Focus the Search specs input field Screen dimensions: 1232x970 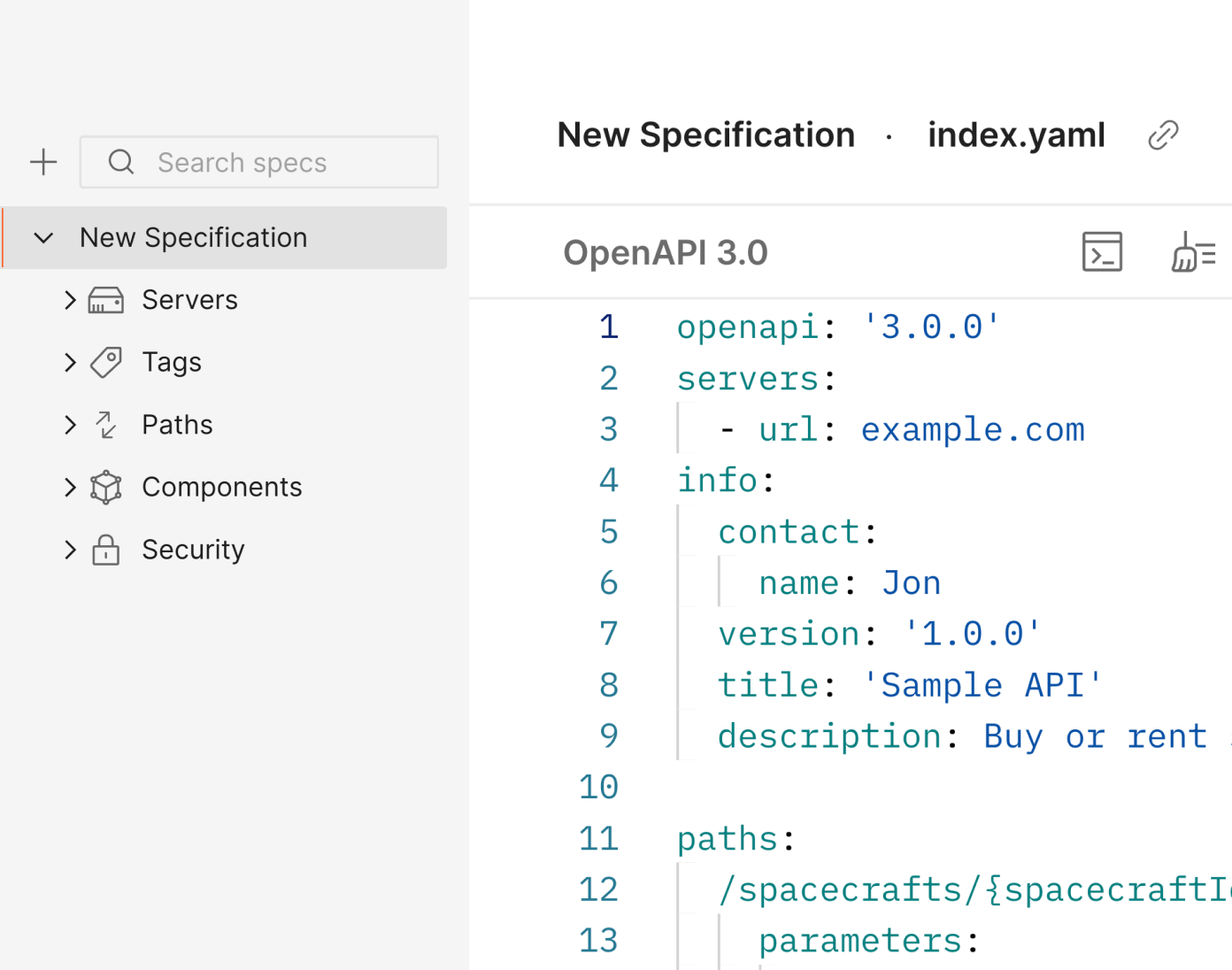pos(259,162)
